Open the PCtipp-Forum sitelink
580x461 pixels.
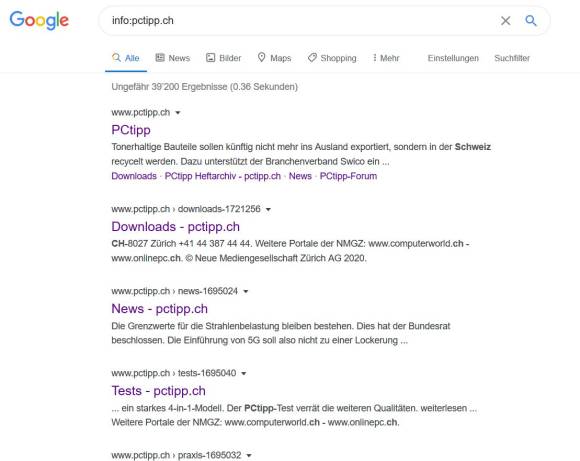click(348, 176)
